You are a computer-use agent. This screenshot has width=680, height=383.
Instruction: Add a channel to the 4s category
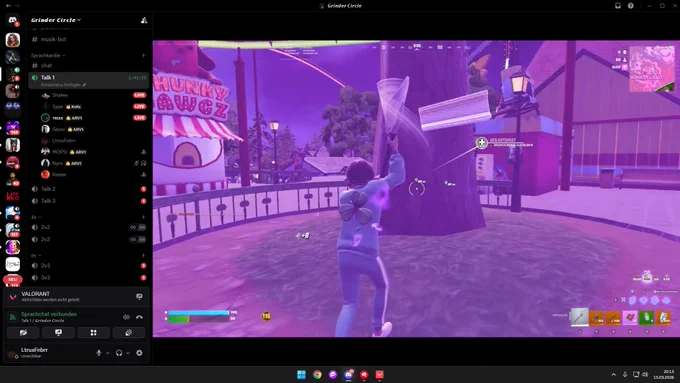[x=144, y=217]
